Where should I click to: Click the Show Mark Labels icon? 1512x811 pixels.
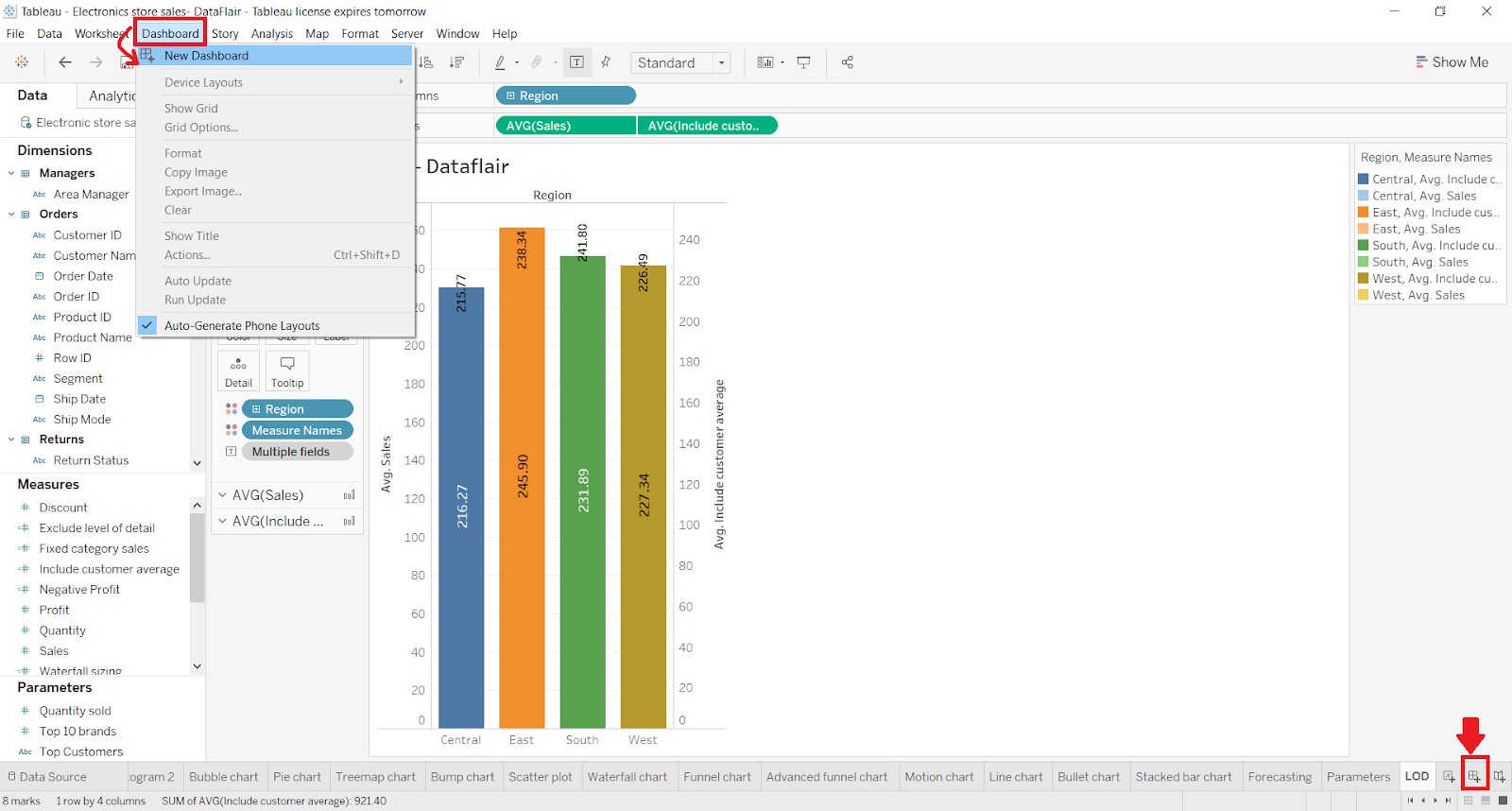(576, 62)
